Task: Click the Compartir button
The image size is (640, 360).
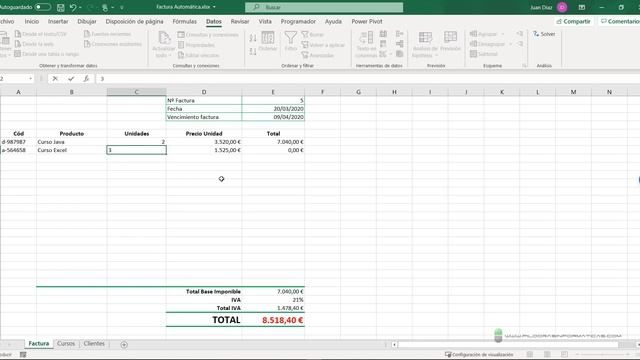Action: 573,21
